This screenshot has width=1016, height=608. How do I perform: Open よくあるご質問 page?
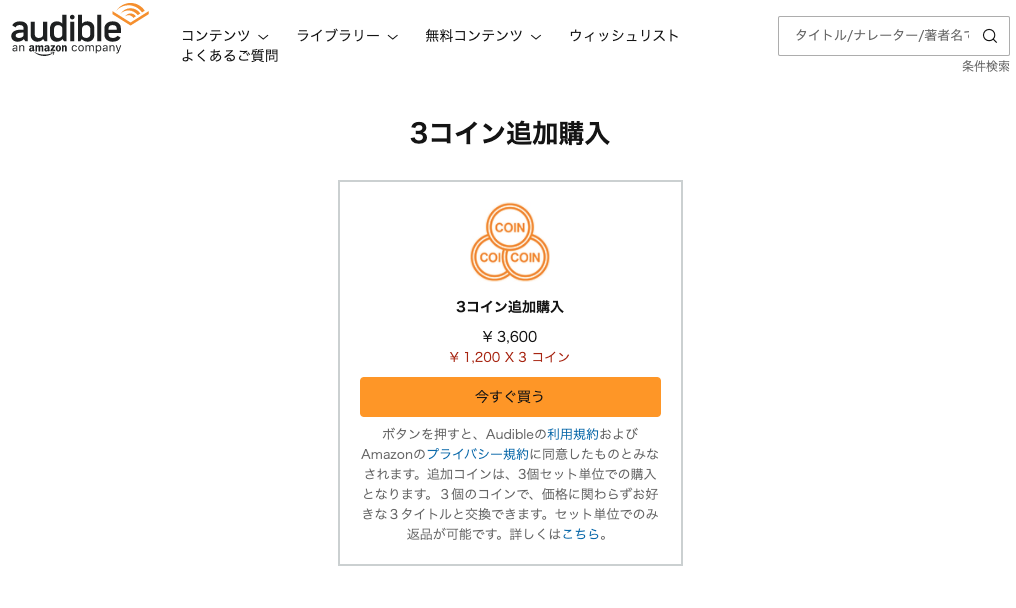coord(229,56)
